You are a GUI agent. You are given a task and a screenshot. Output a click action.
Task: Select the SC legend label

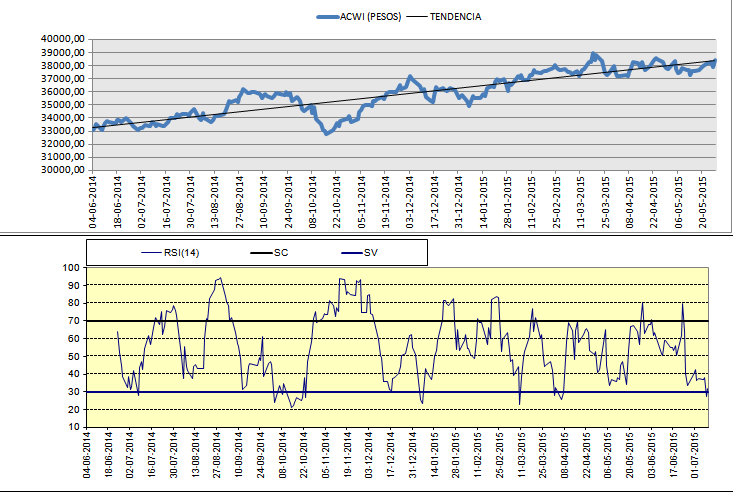281,253
